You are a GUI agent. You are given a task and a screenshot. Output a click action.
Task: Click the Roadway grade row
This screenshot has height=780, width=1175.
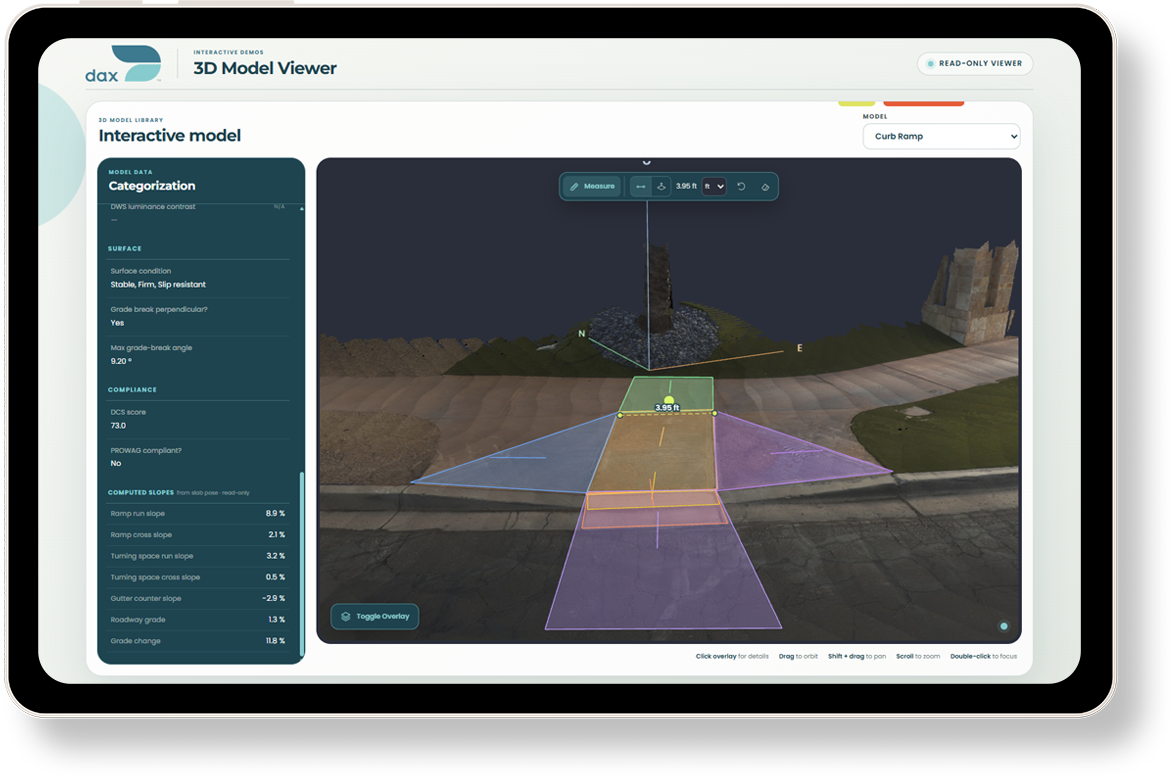[198, 620]
